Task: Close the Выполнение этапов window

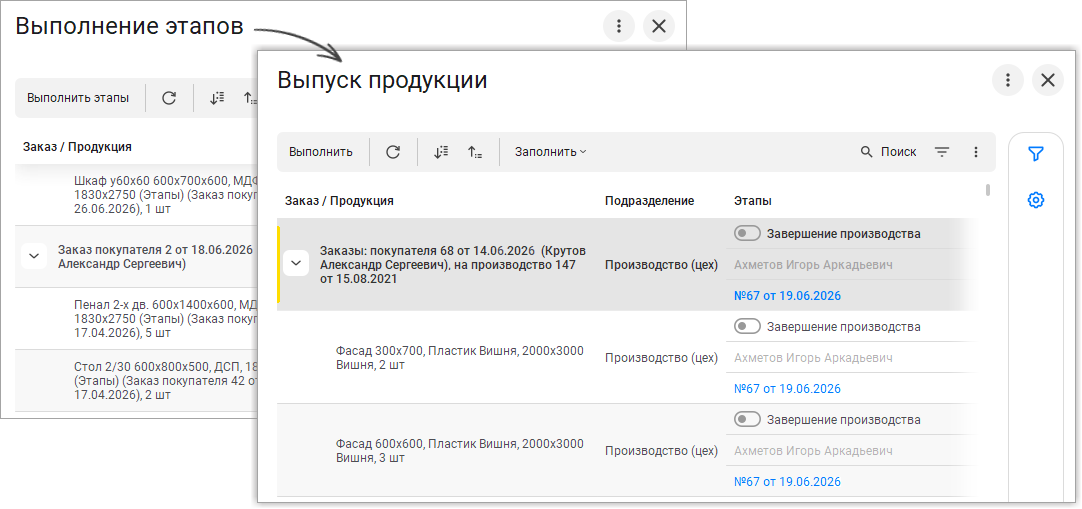Action: (x=659, y=26)
